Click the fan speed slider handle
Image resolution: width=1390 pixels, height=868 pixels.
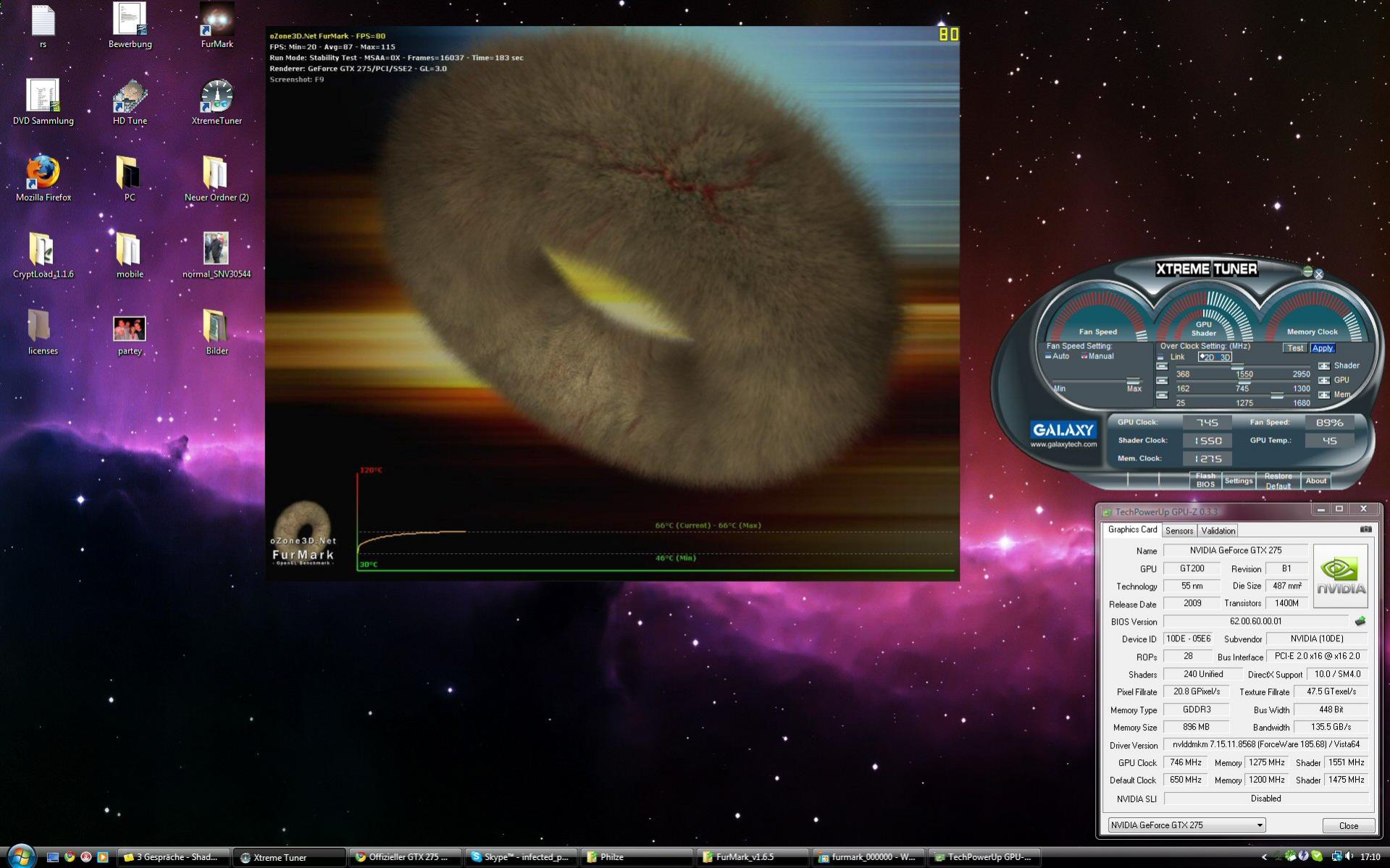[x=1132, y=381]
